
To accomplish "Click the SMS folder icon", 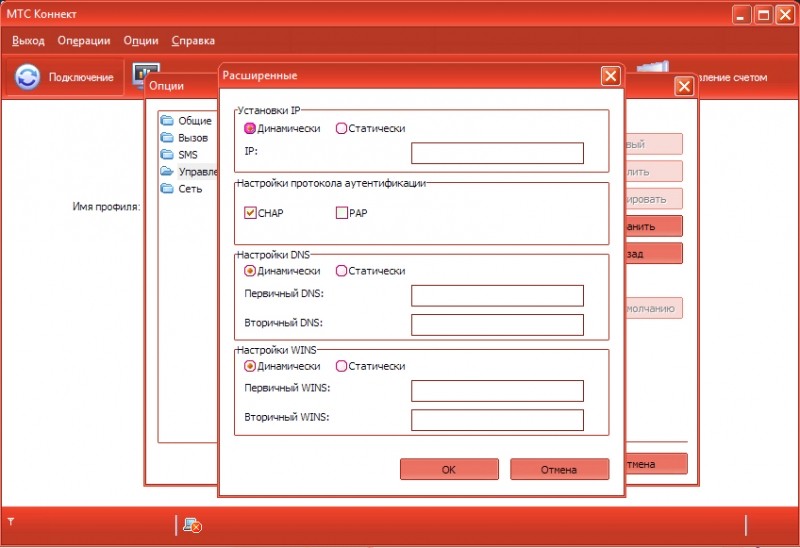I will (167, 154).
